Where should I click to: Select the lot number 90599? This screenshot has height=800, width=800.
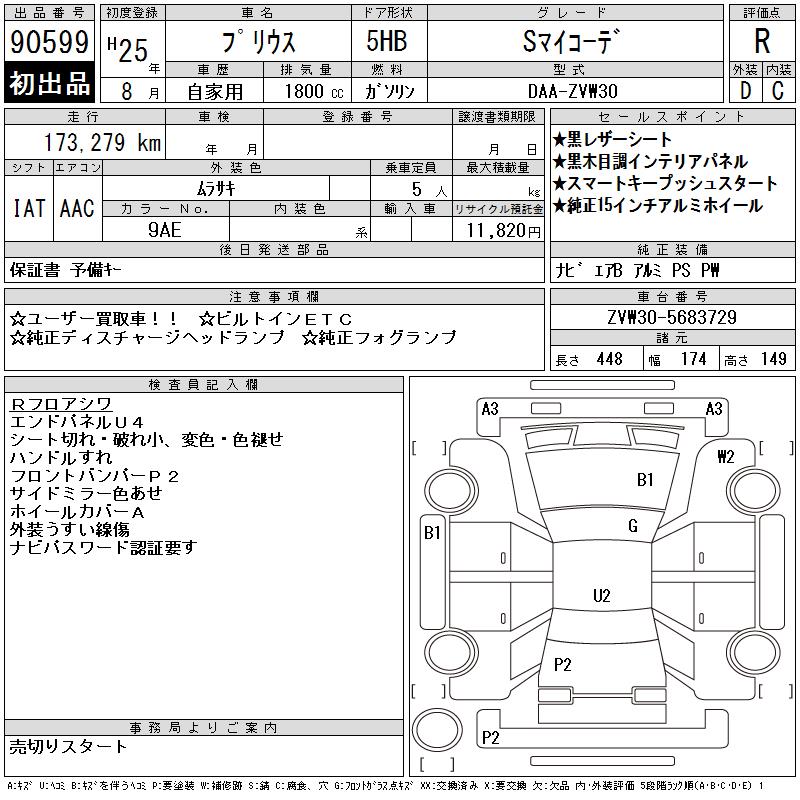click(x=50, y=43)
